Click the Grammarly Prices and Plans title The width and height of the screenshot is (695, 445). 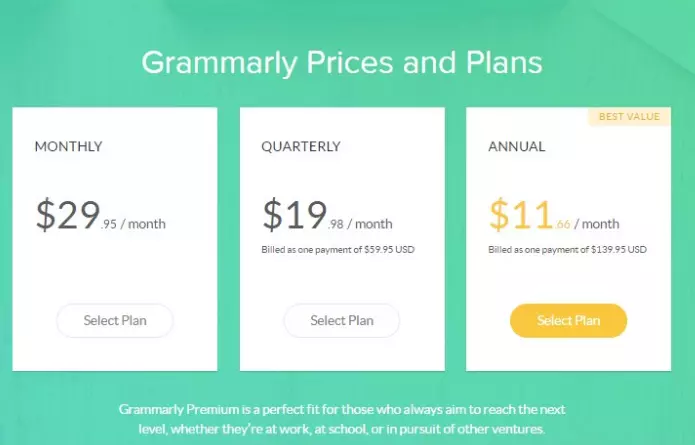pyautogui.click(x=342, y=62)
